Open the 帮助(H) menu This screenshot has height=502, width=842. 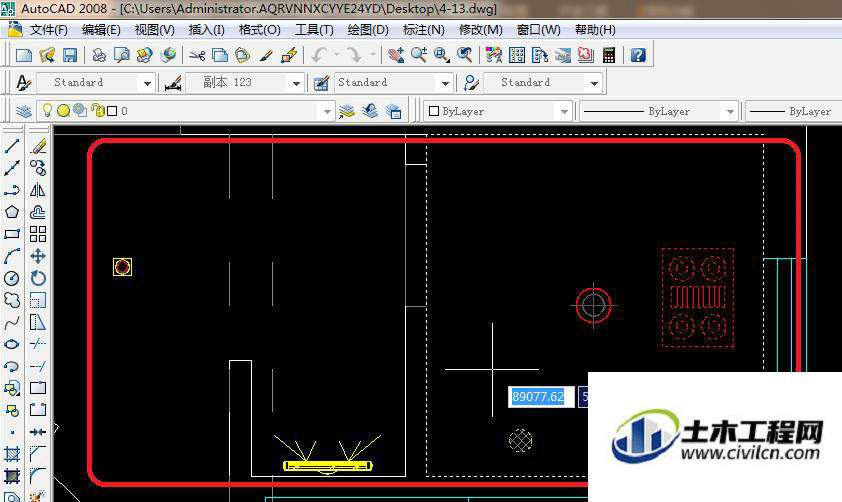pyautogui.click(x=595, y=30)
